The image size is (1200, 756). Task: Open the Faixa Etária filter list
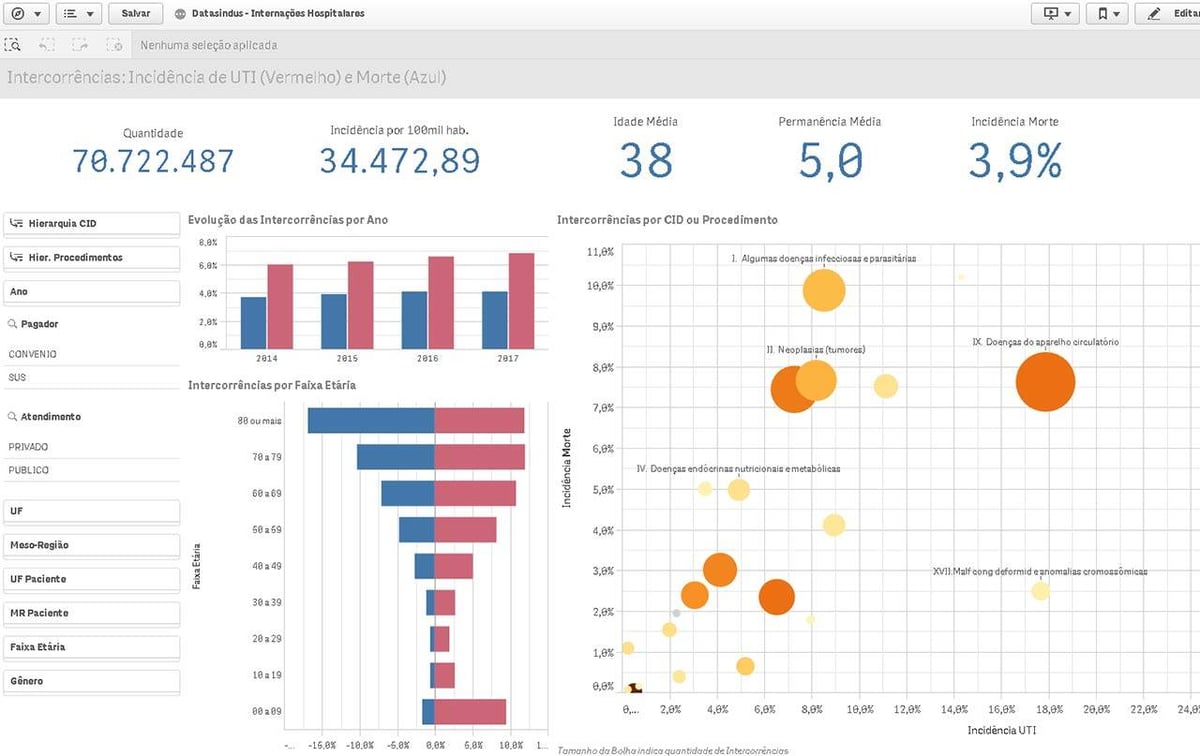[92, 647]
